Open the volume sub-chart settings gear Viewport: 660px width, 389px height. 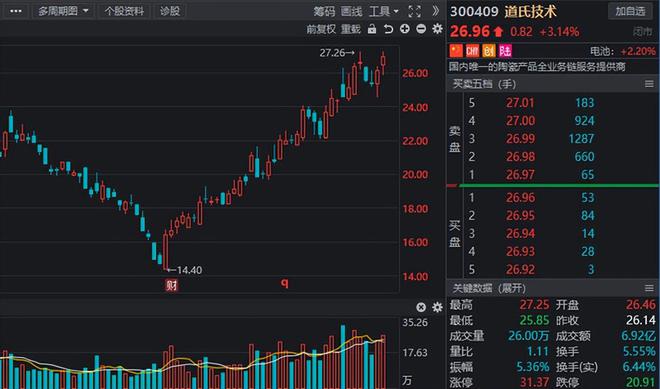coord(437,307)
